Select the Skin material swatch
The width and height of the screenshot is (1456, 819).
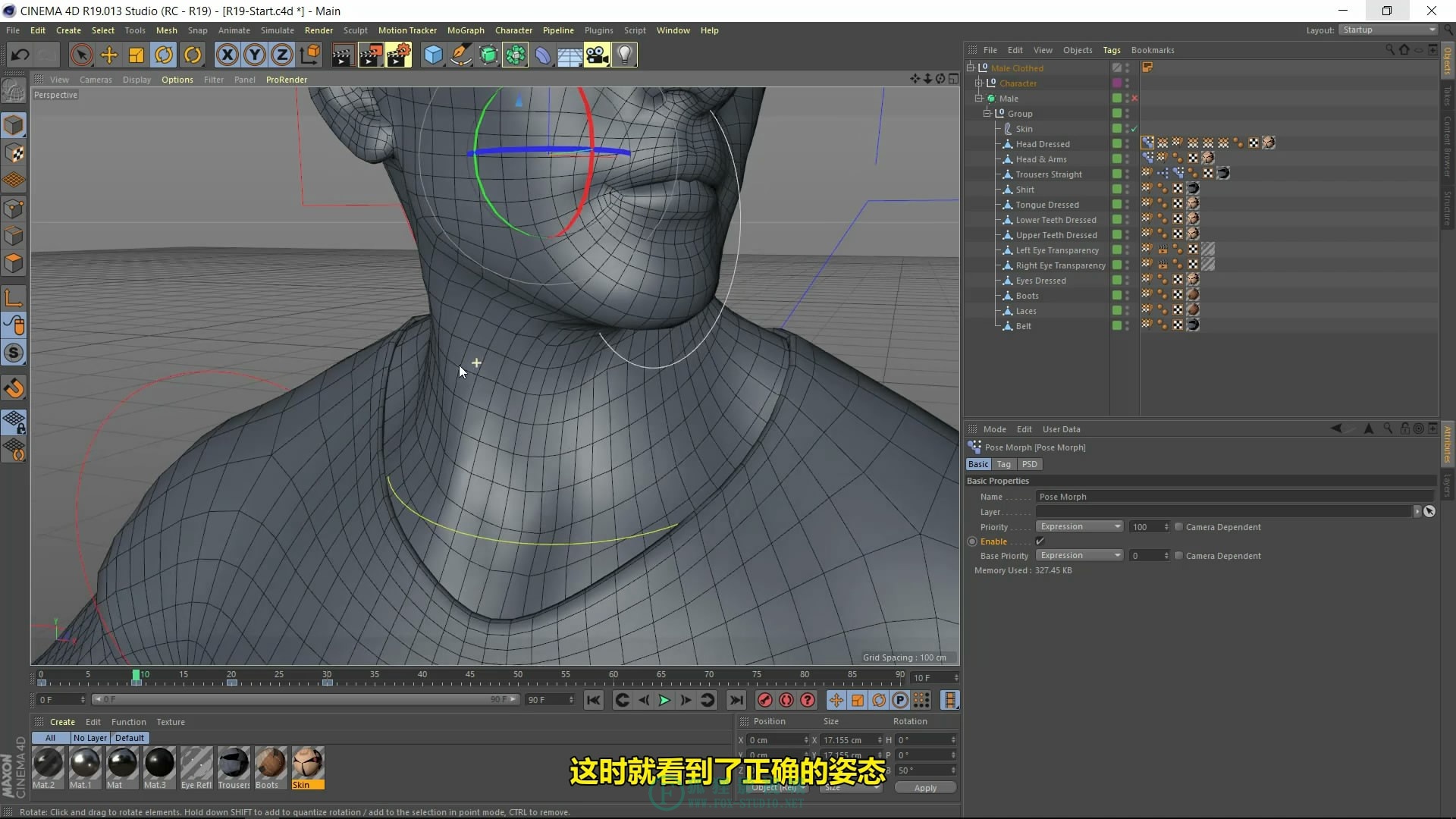pos(308,767)
